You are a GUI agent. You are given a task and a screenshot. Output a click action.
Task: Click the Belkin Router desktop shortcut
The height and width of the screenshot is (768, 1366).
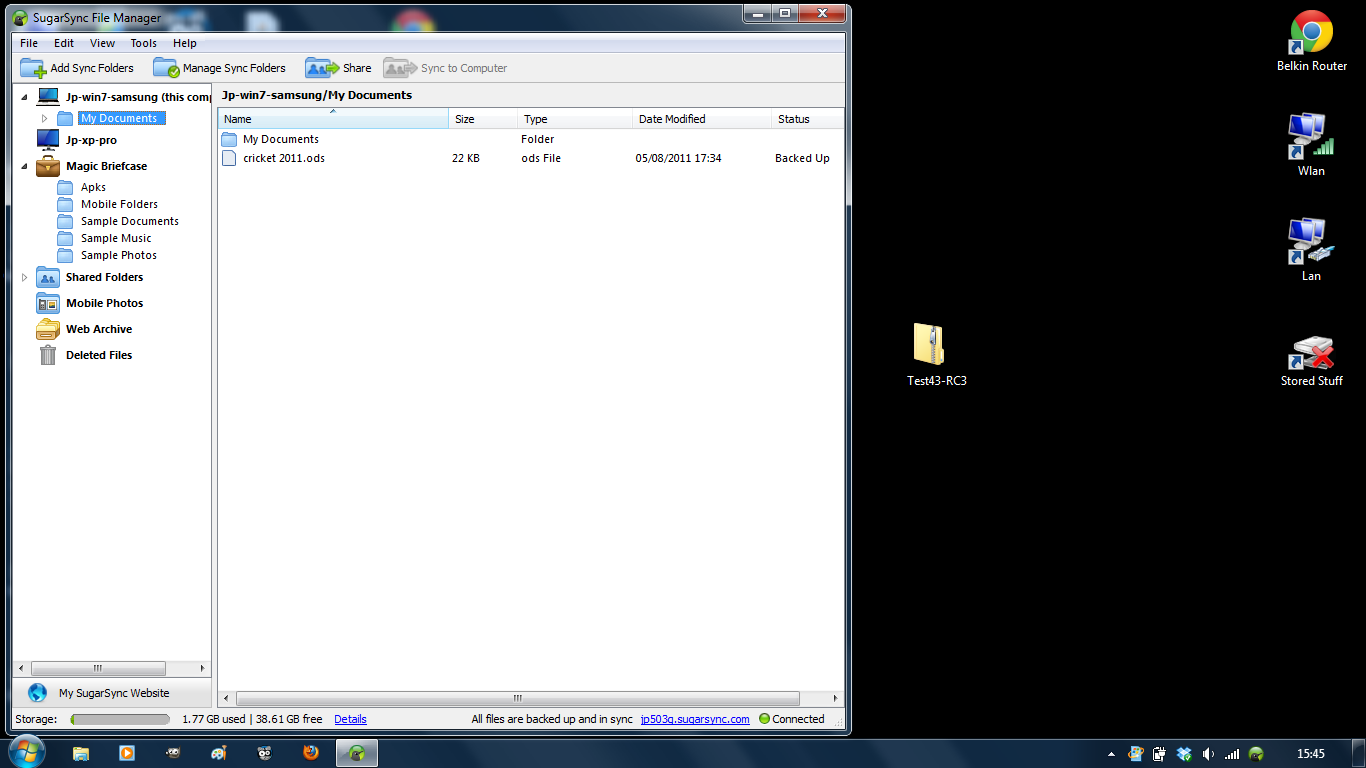pyautogui.click(x=1311, y=42)
